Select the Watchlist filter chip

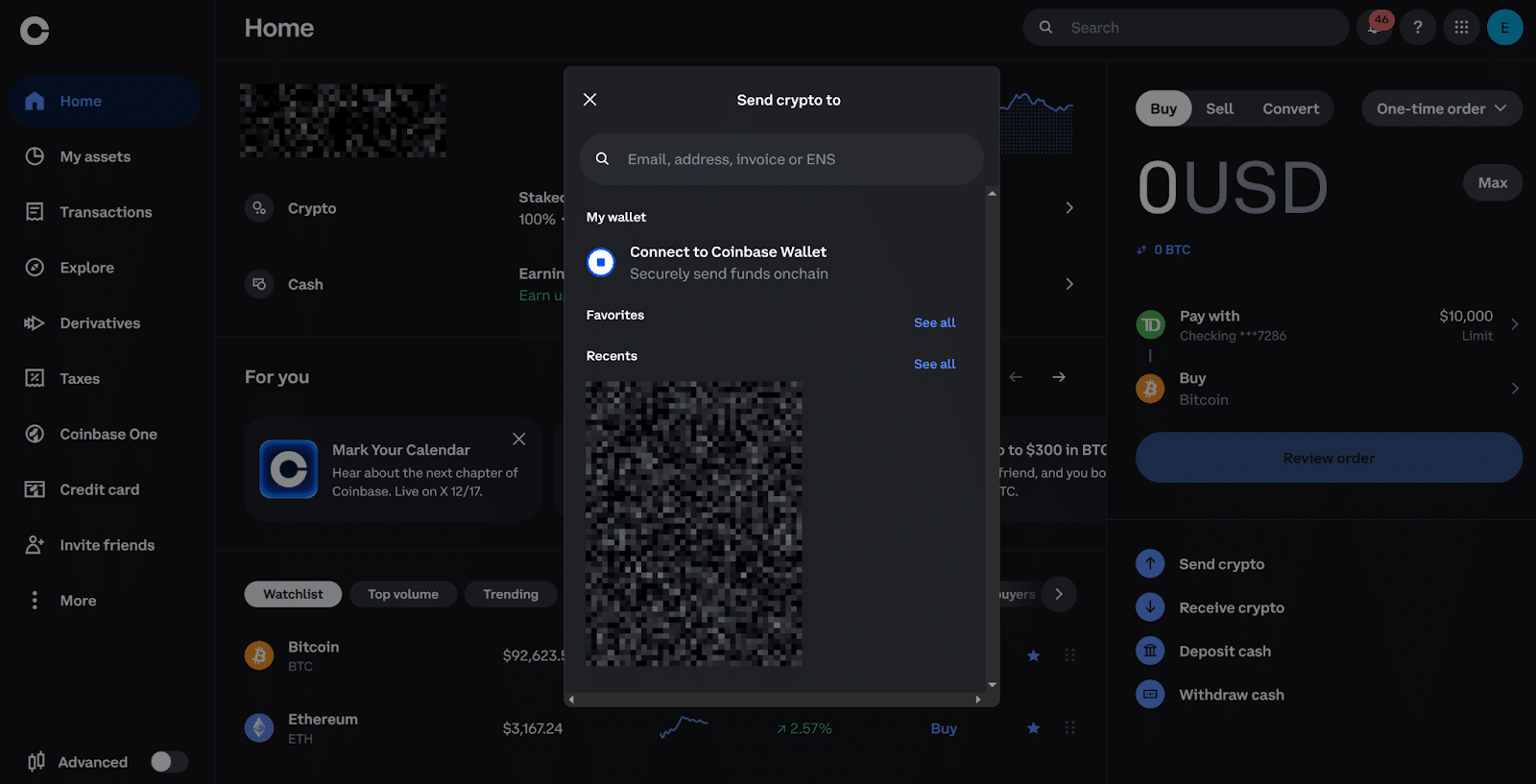[x=293, y=594]
